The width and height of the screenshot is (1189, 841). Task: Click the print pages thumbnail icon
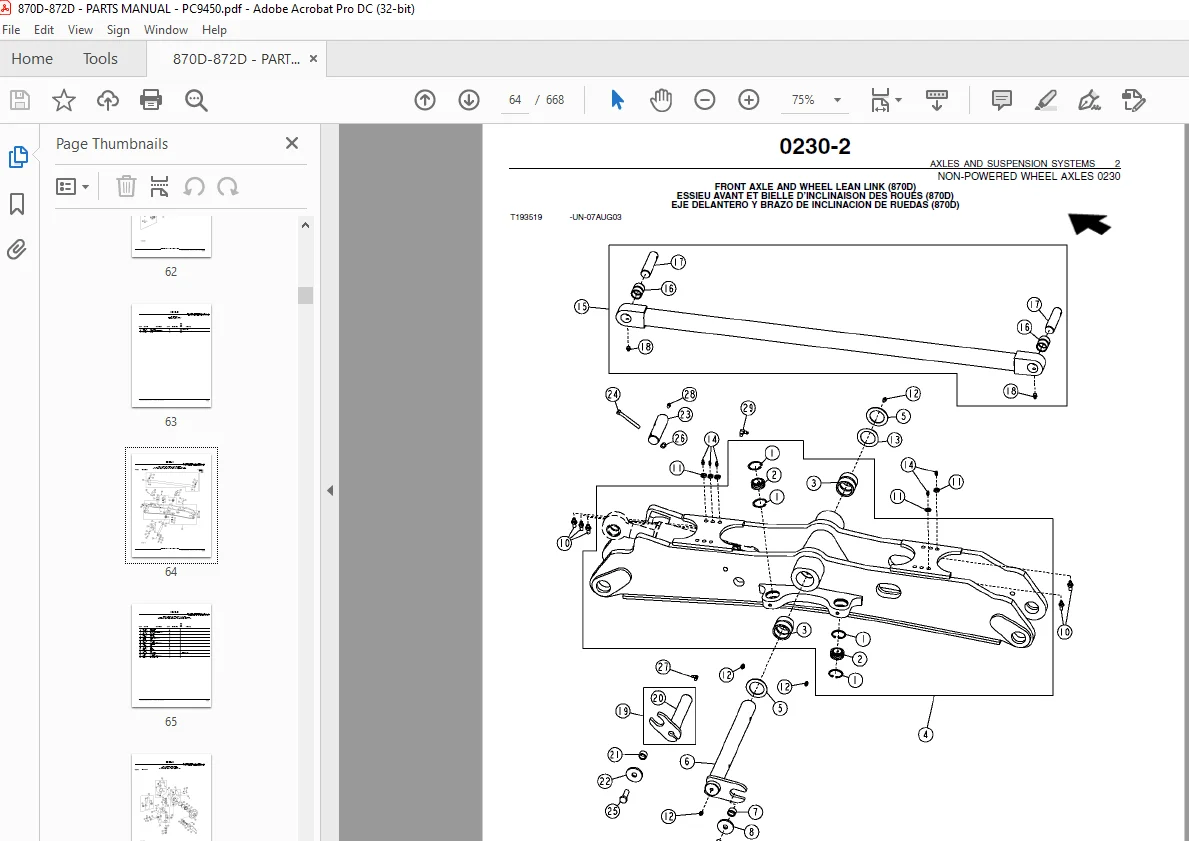tap(159, 187)
